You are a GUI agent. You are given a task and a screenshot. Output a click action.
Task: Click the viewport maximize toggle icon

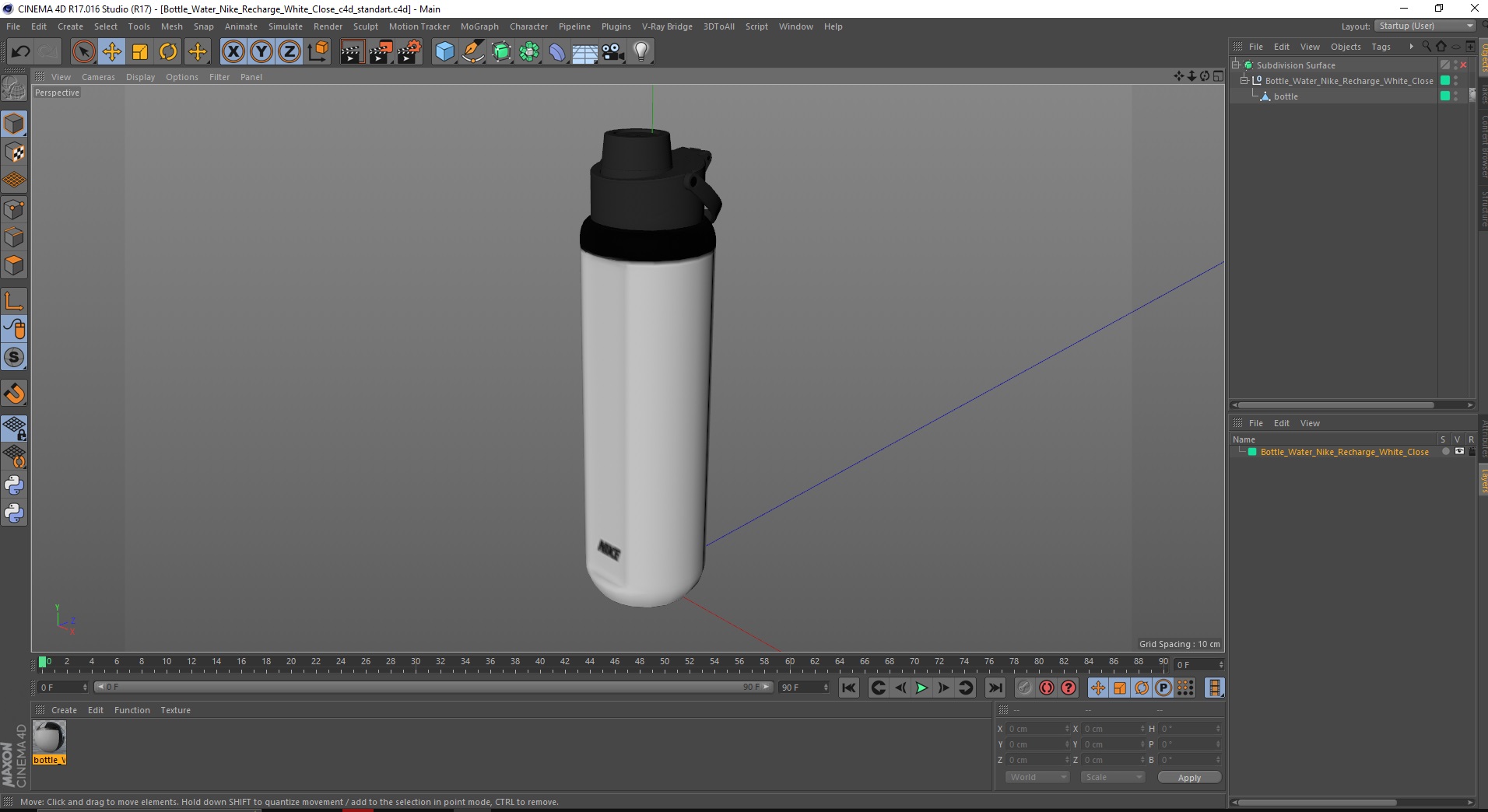pyautogui.click(x=1218, y=76)
